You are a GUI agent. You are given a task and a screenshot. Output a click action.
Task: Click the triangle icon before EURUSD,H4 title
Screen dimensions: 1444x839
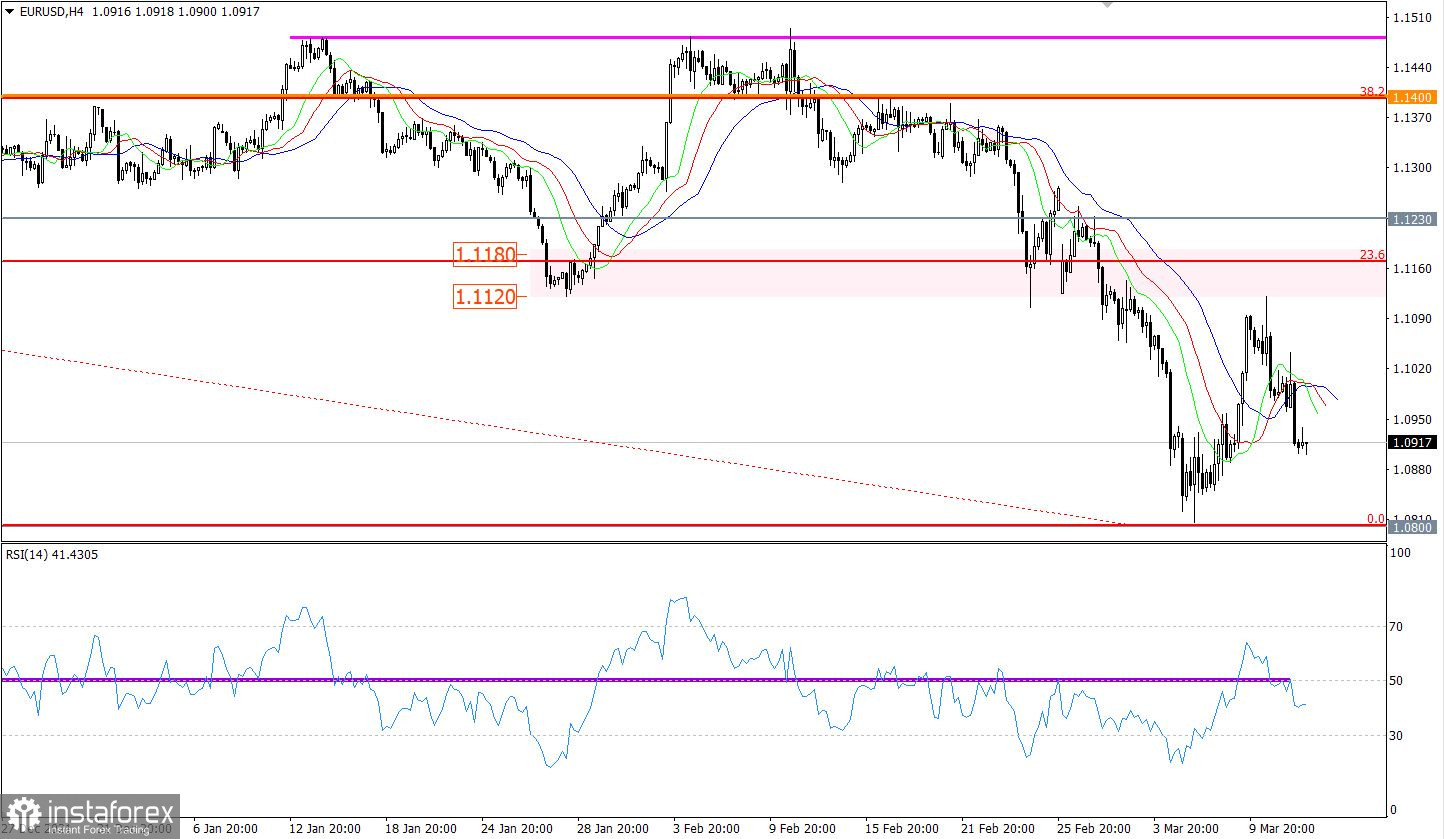[x=8, y=10]
